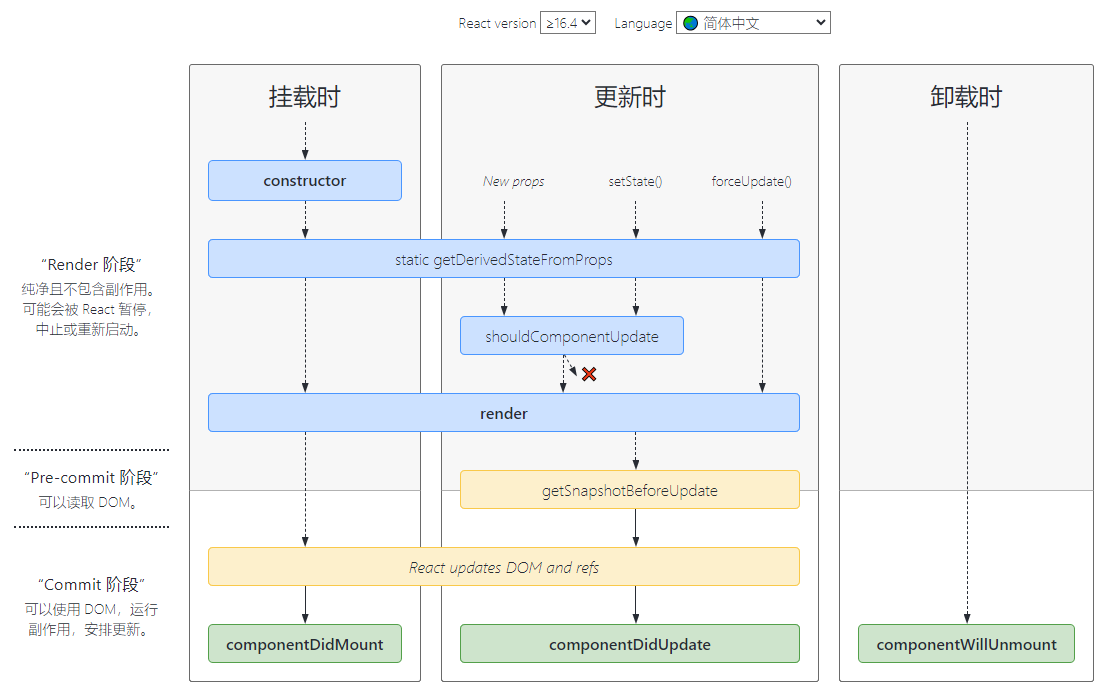
Task: Click the 挂载时 column heading
Action: click(305, 97)
